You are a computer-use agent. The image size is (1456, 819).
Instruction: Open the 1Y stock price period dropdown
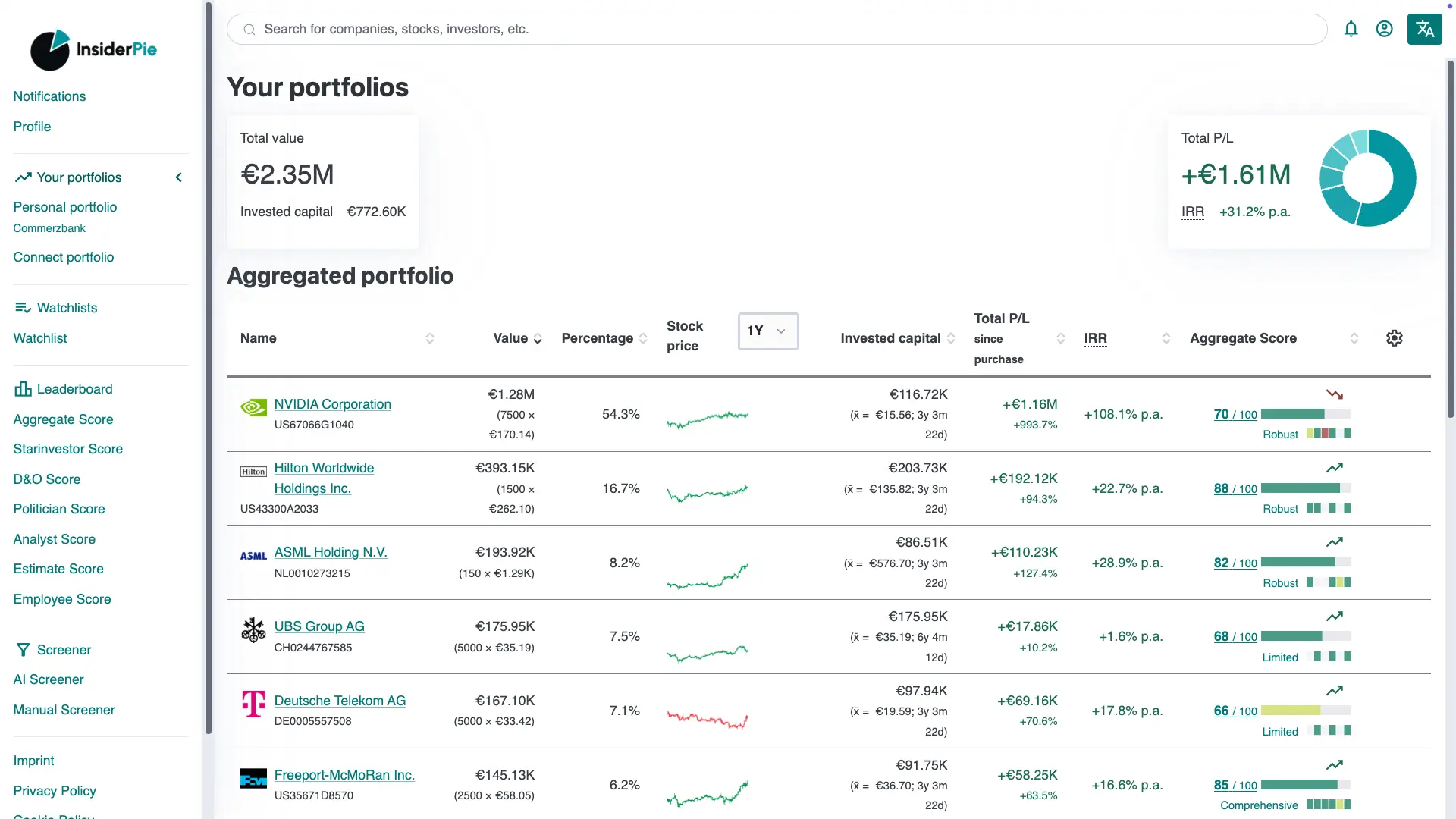pos(767,331)
